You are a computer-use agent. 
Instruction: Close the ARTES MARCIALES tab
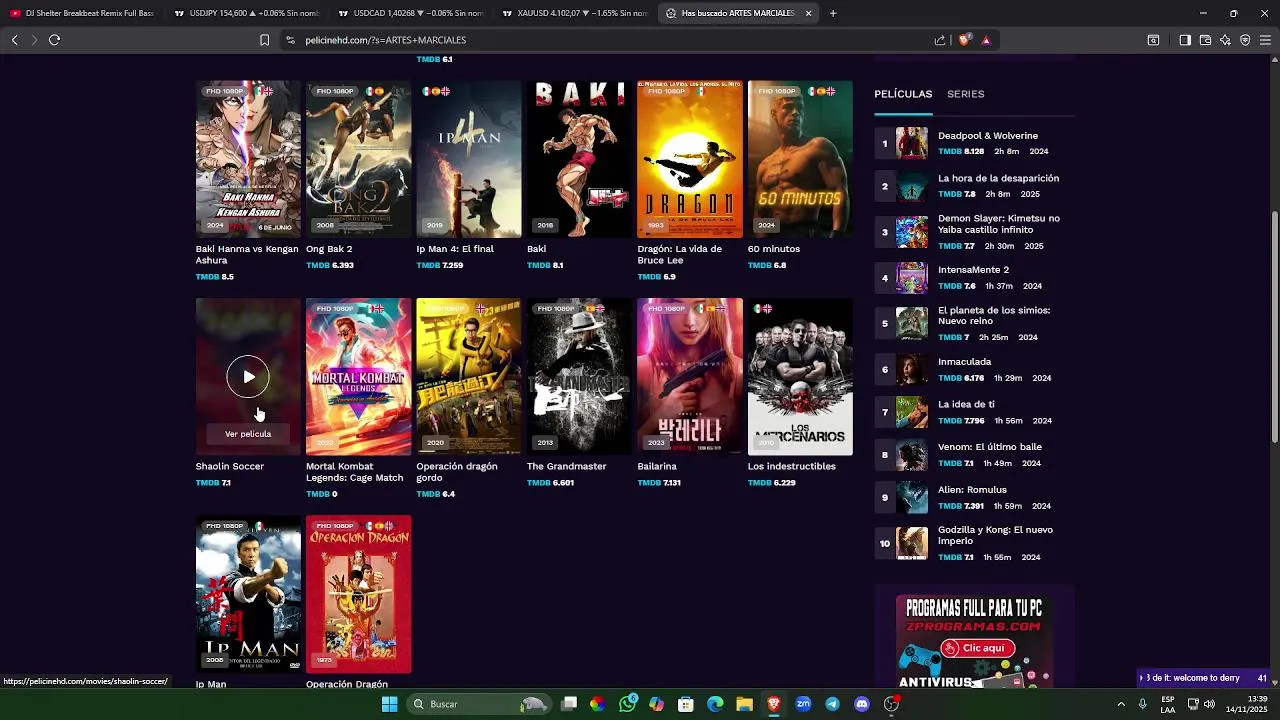[808, 13]
